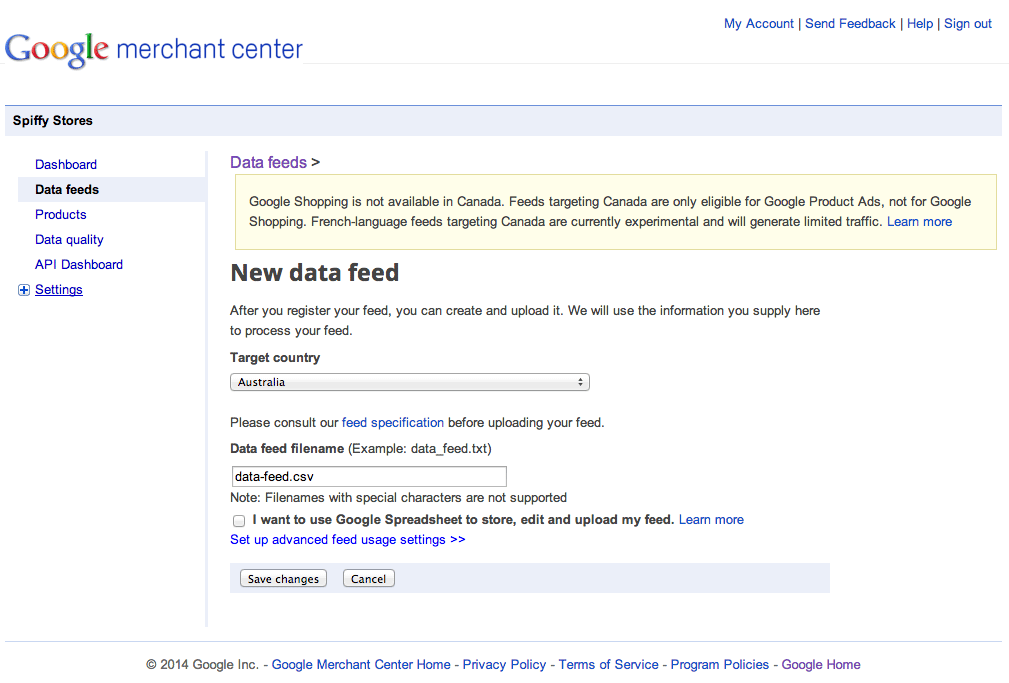Open Google Merchant Center Home footer link

pos(361,665)
